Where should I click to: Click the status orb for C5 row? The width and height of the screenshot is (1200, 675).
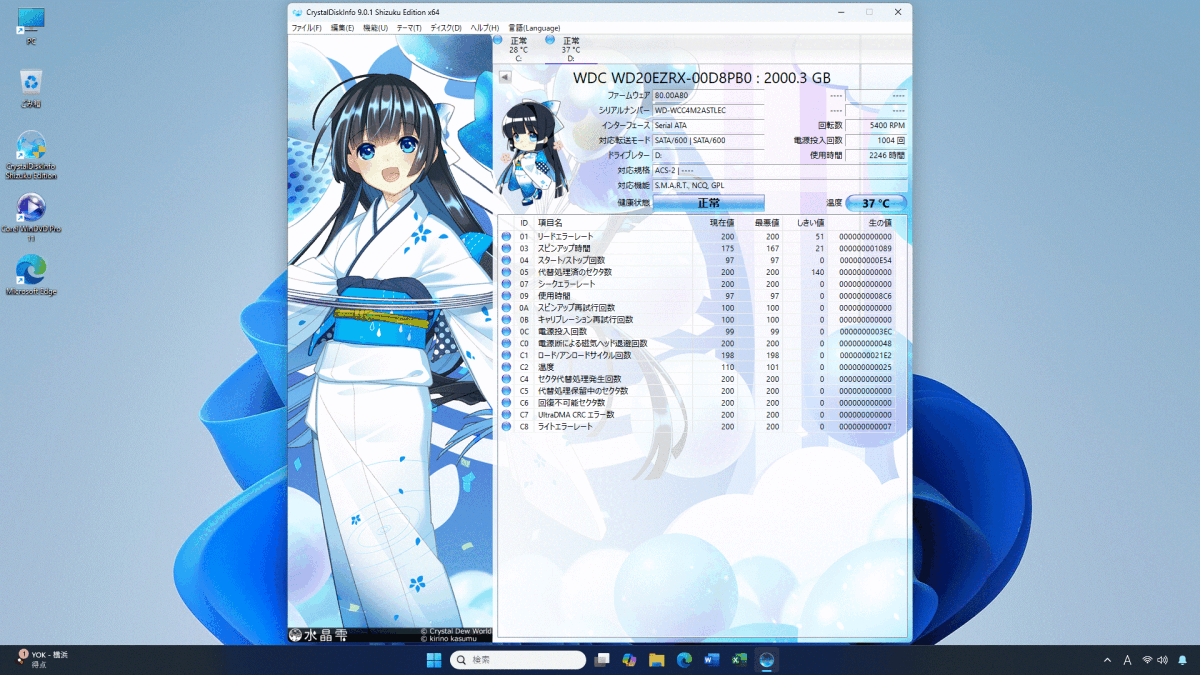point(506,391)
